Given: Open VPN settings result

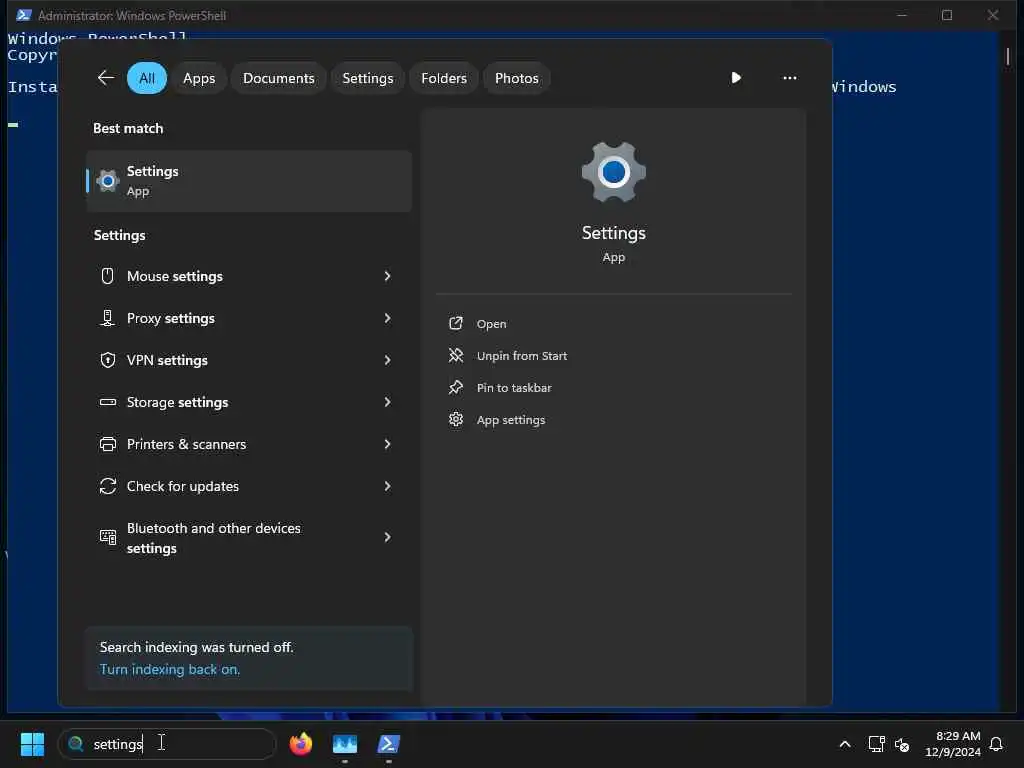Looking at the screenshot, I should click(249, 360).
